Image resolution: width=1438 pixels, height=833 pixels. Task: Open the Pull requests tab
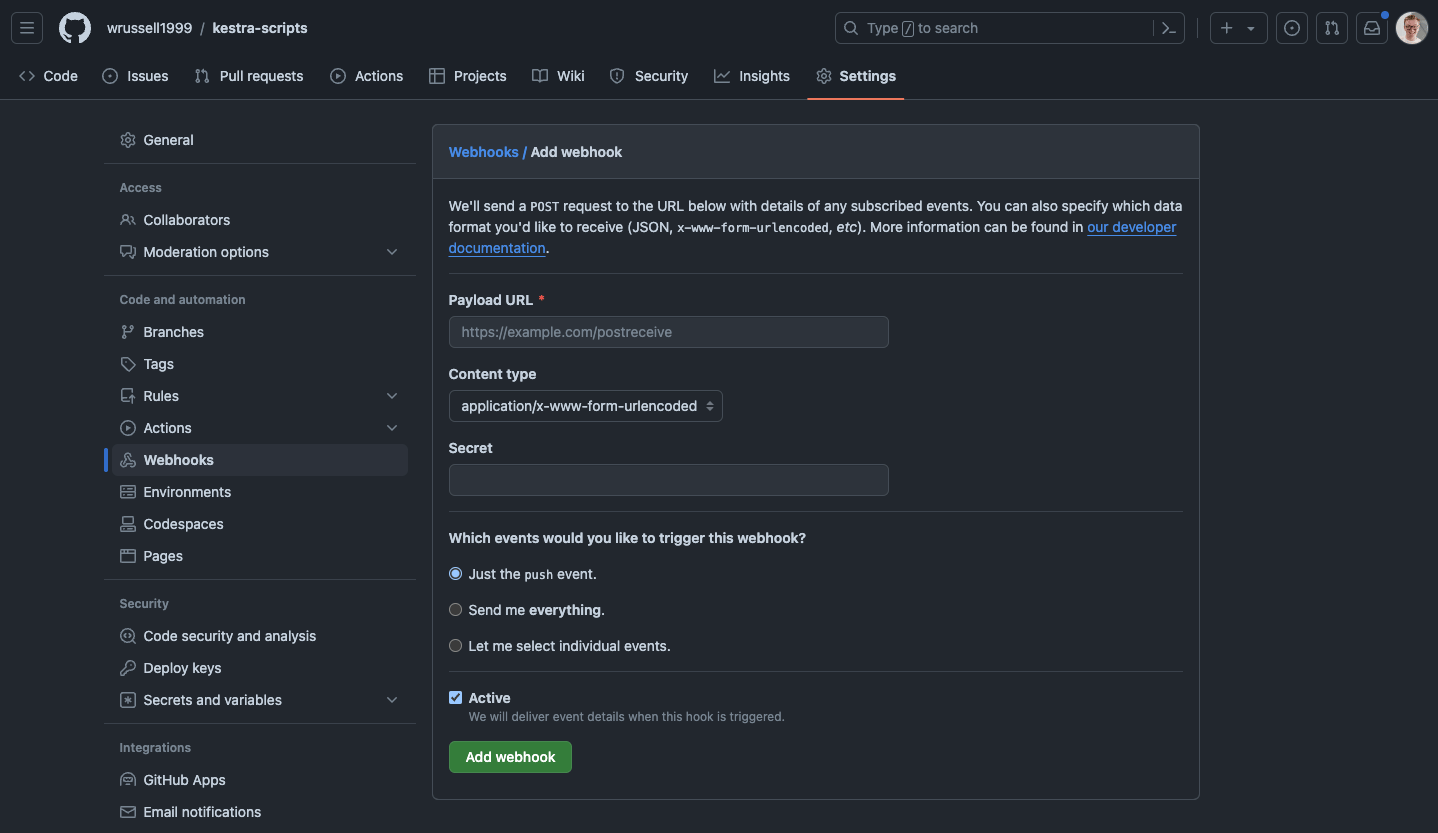click(x=248, y=75)
